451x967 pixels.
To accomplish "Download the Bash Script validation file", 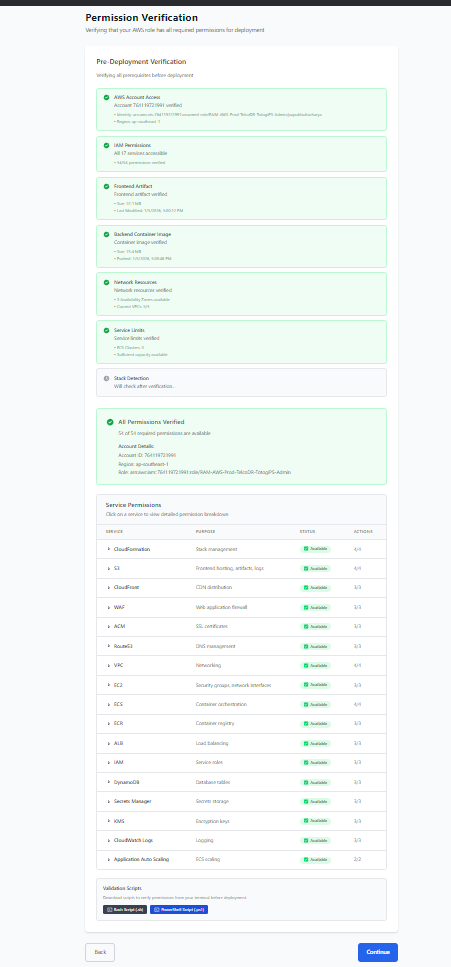I will (x=125, y=910).
